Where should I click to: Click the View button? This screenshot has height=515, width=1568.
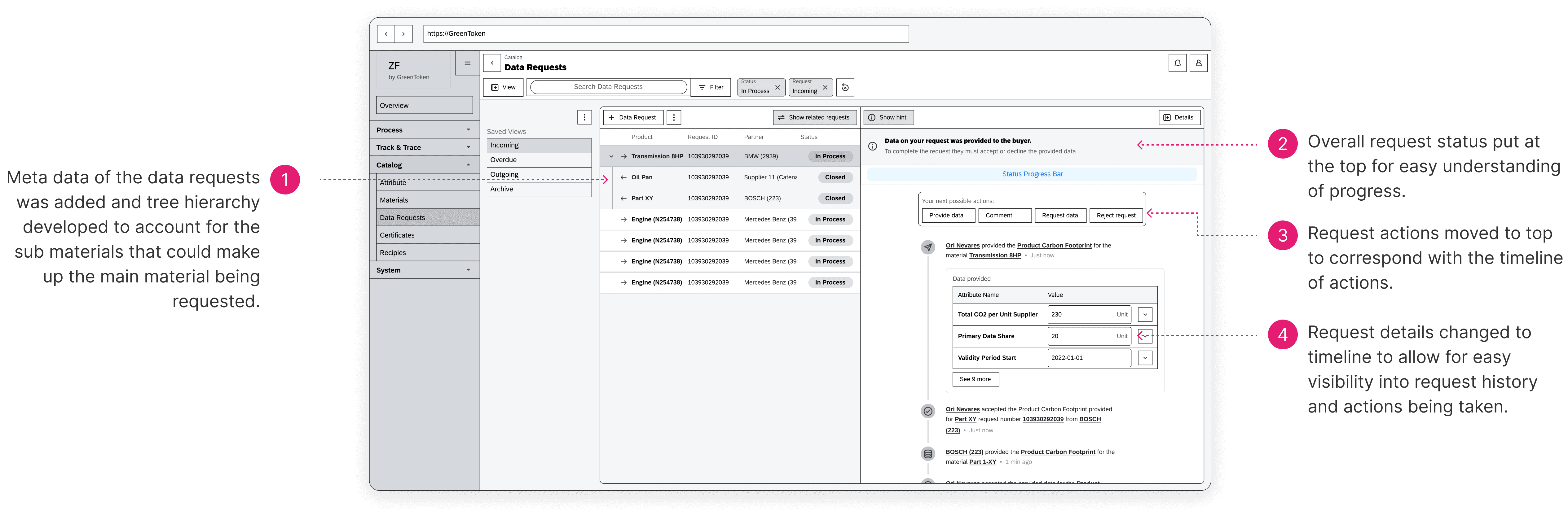pyautogui.click(x=503, y=88)
